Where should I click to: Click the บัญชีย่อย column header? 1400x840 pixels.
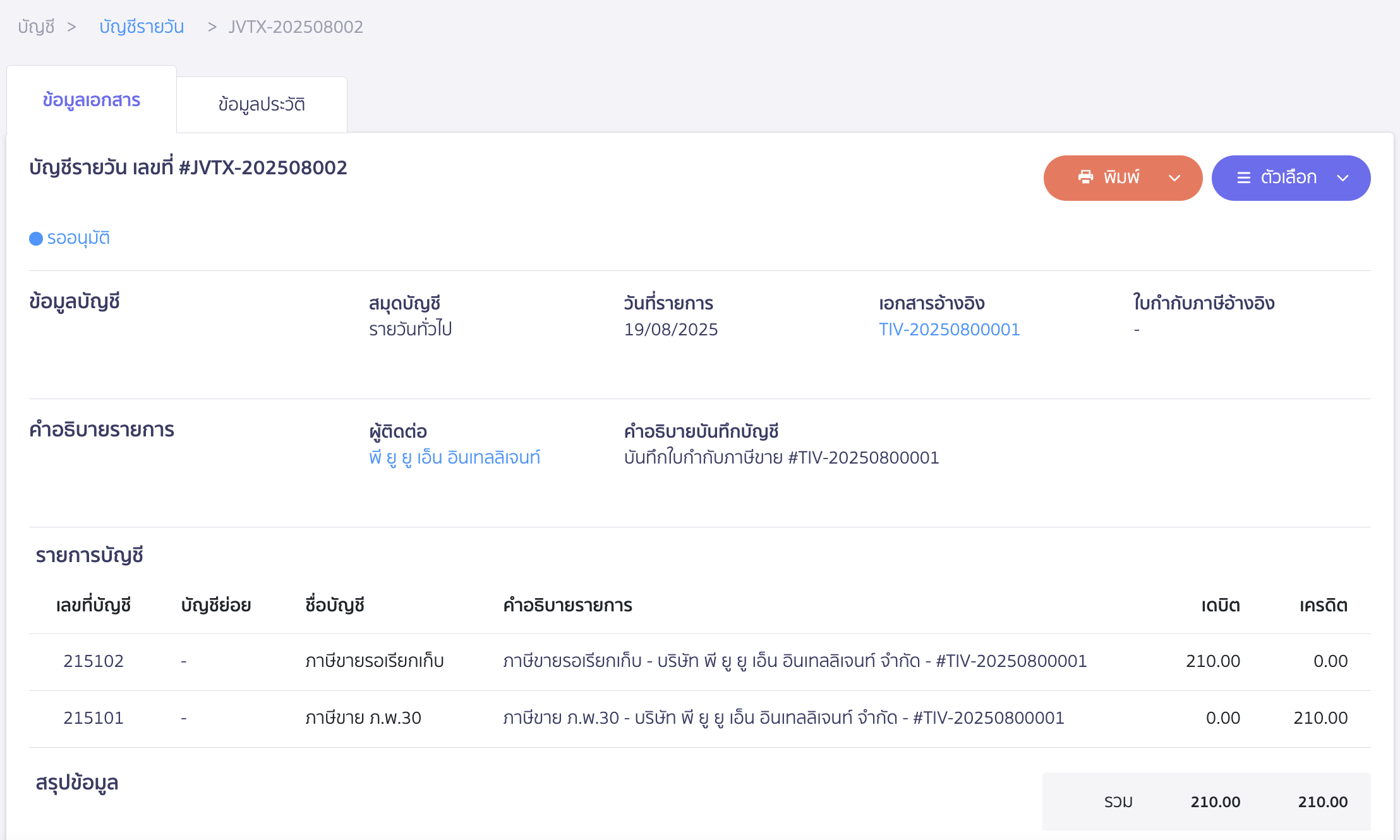click(216, 605)
